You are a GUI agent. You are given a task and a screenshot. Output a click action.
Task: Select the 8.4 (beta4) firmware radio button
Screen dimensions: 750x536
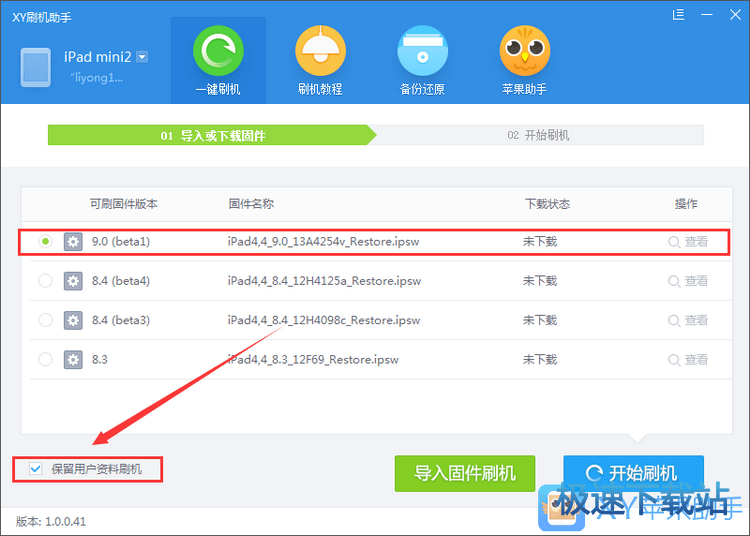click(x=45, y=281)
